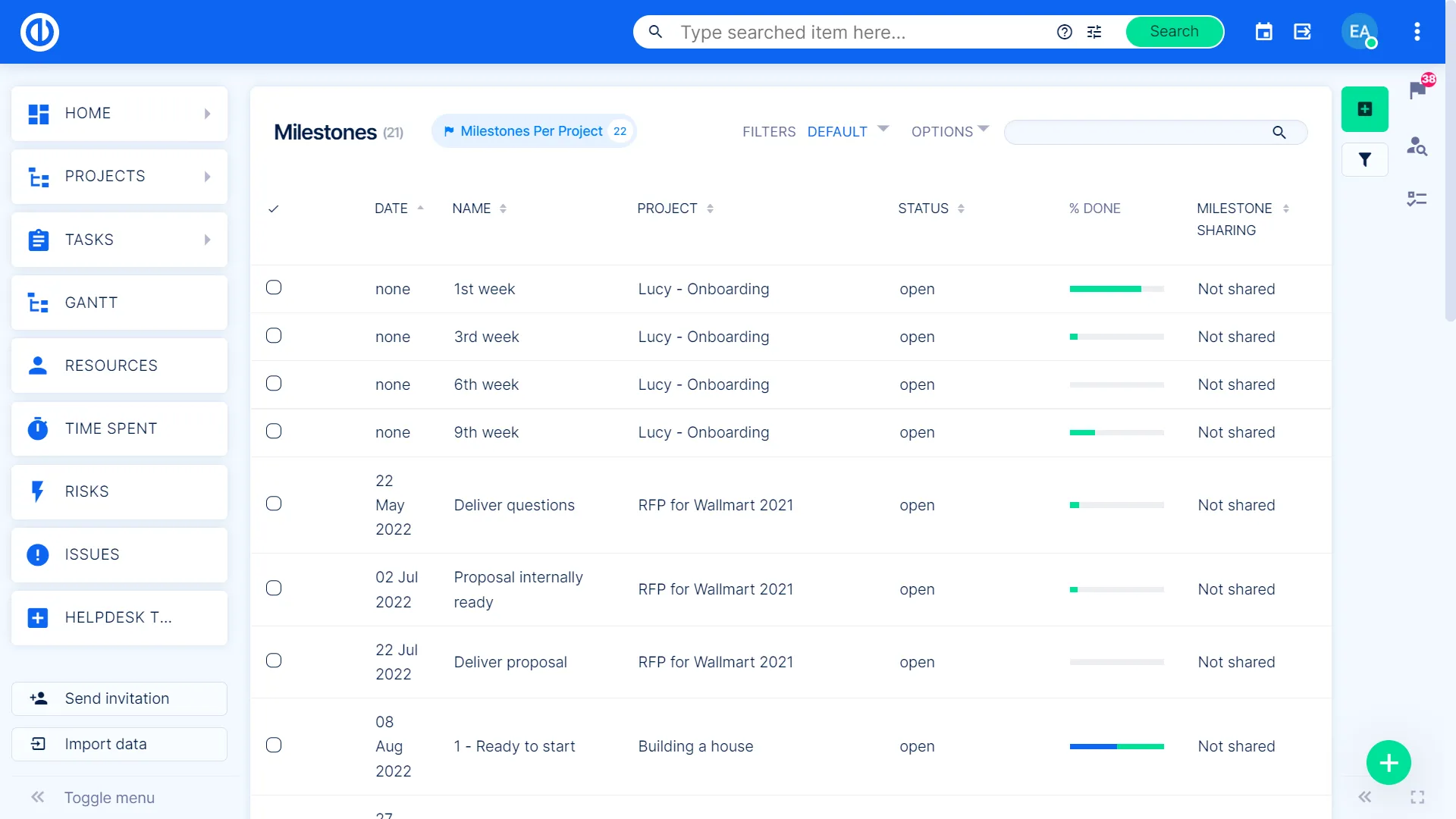Select the 1st week milestone checkbox
Viewport: 1456px width, 819px height.
[274, 287]
